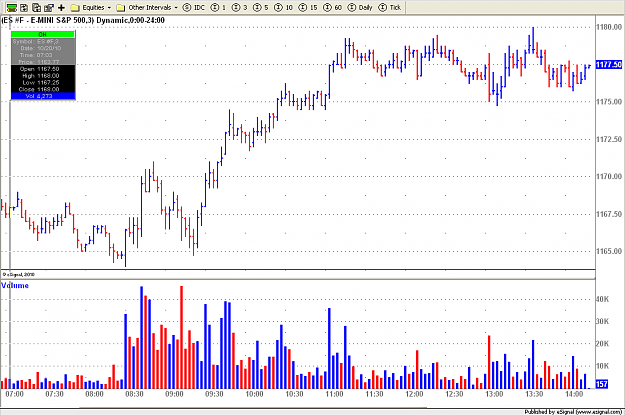Click the Open 1167.50 value
Screen dimensions: 625x416
[x=48, y=69]
